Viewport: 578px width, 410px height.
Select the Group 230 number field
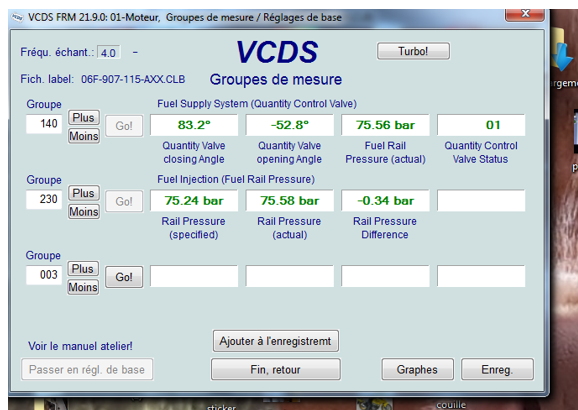[44, 199]
